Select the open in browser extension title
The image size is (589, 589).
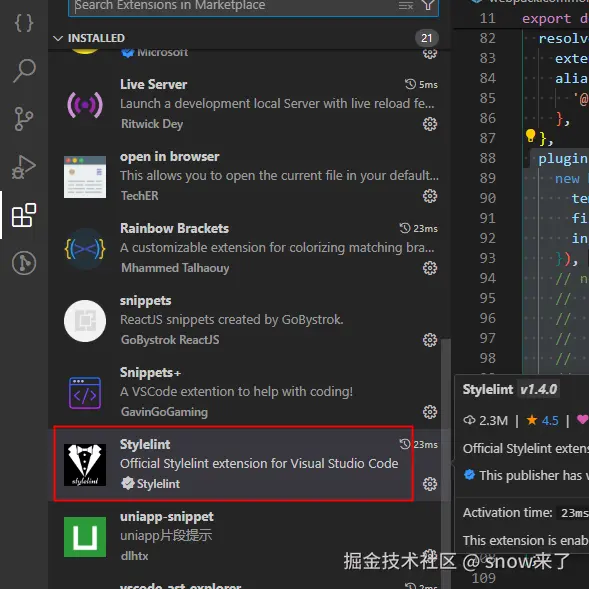coord(169,157)
